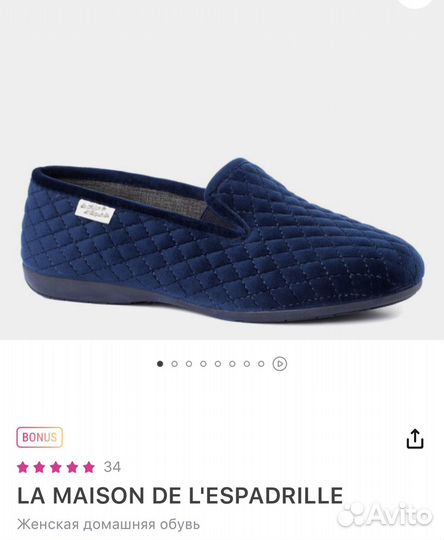Jump to the fourth carousel image dot

click(x=203, y=364)
